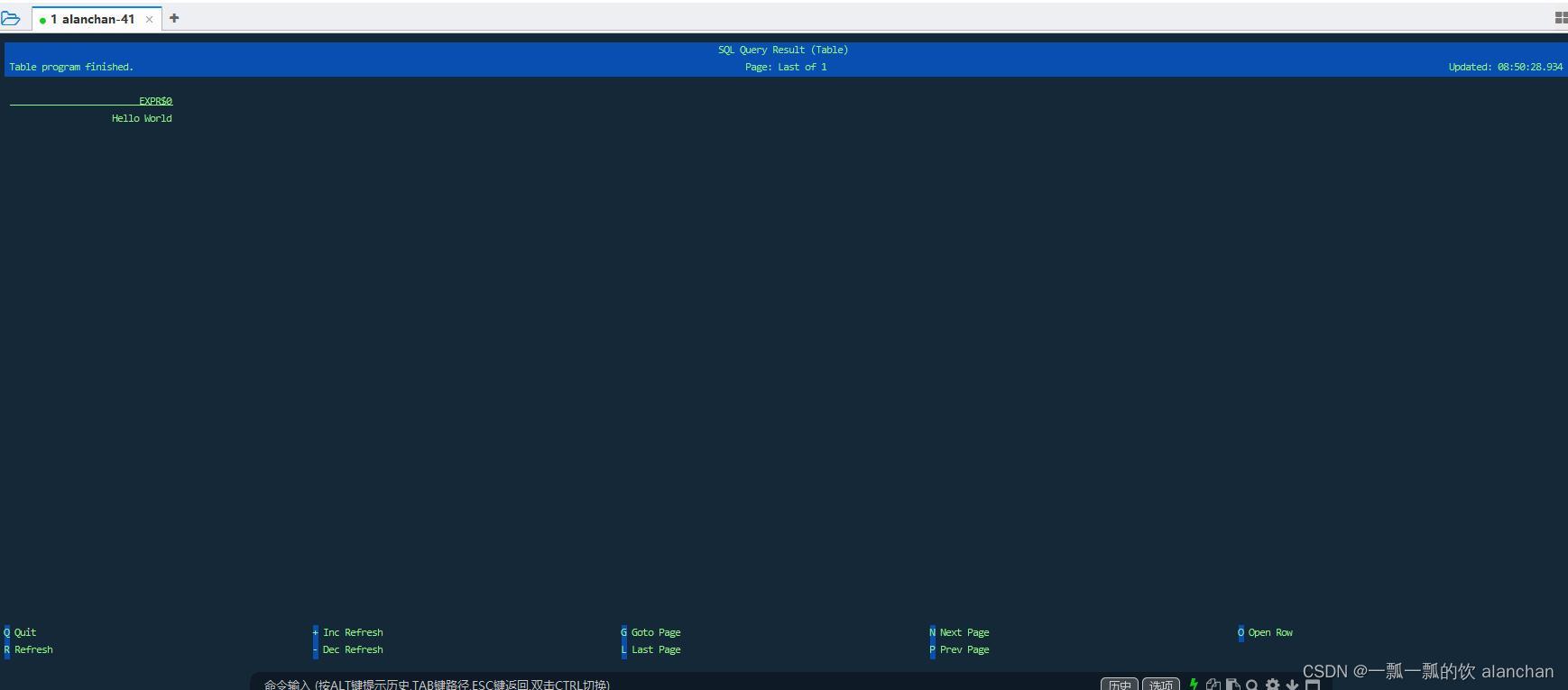Viewport: 1568px width, 690px height.
Task: Click the 'Page: Last of 1' indicator
Action: [786, 67]
